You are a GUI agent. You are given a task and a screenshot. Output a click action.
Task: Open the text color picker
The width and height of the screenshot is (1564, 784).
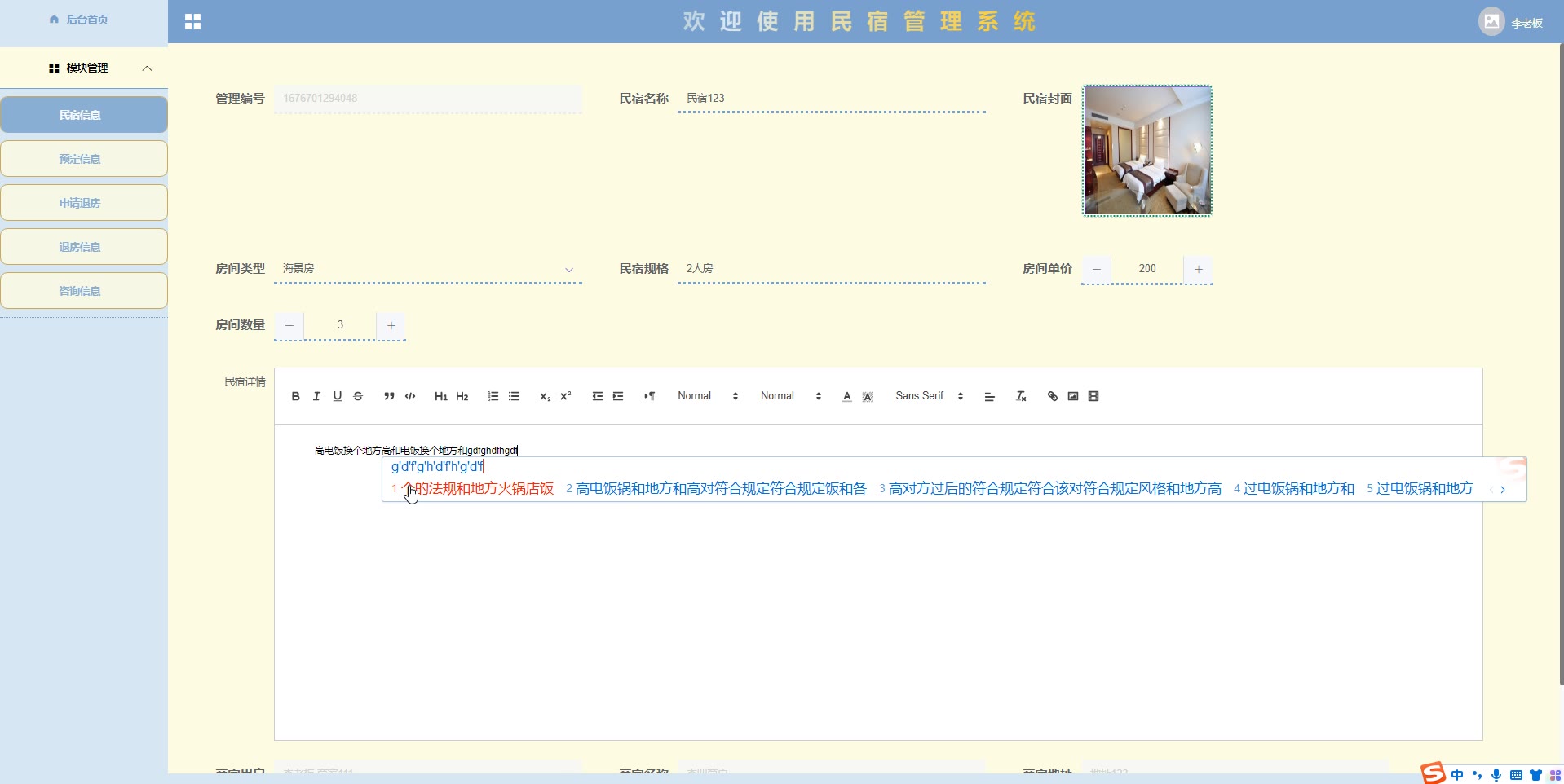pos(847,396)
